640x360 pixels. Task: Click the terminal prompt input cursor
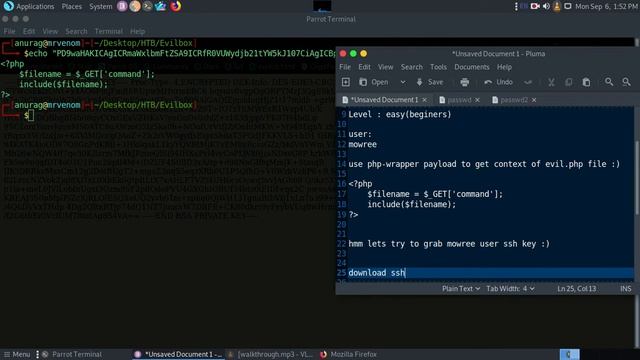[31, 116]
